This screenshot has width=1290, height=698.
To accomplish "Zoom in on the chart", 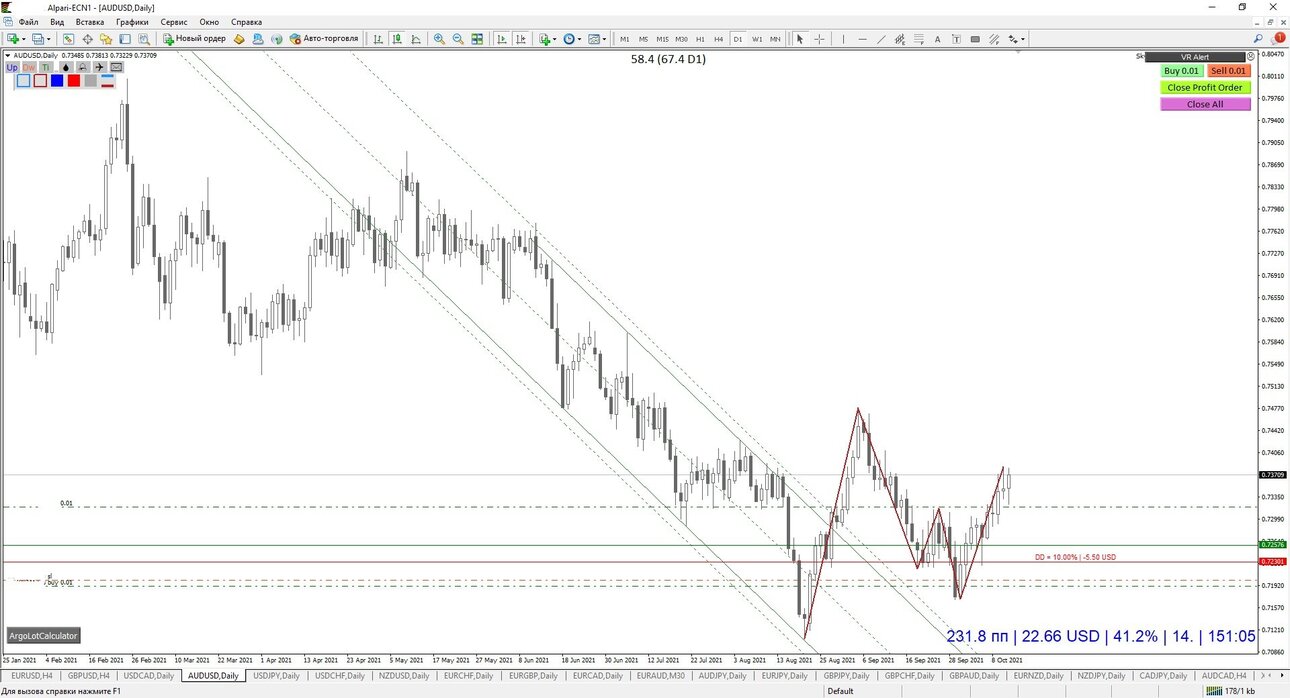I will (x=439, y=39).
